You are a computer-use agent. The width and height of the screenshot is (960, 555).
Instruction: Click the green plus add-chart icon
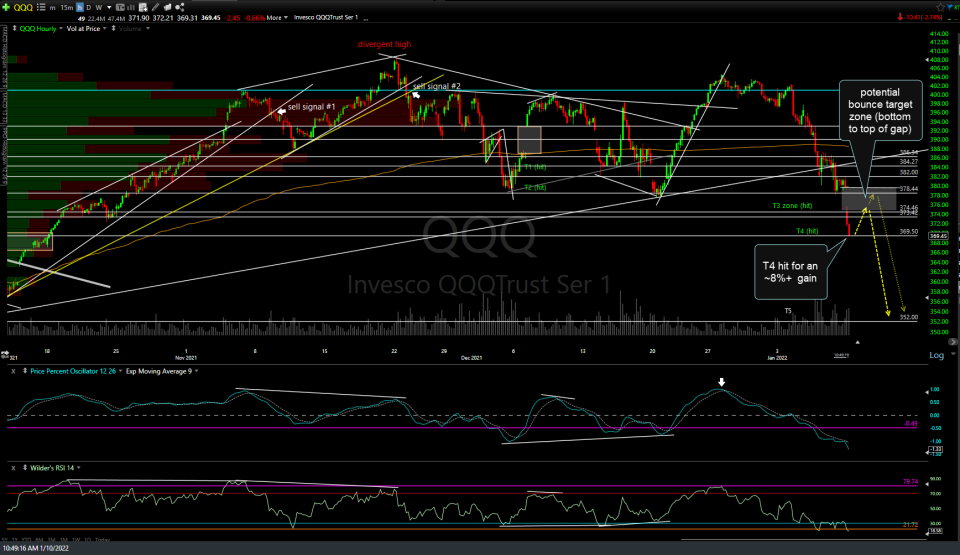click(x=6, y=7)
